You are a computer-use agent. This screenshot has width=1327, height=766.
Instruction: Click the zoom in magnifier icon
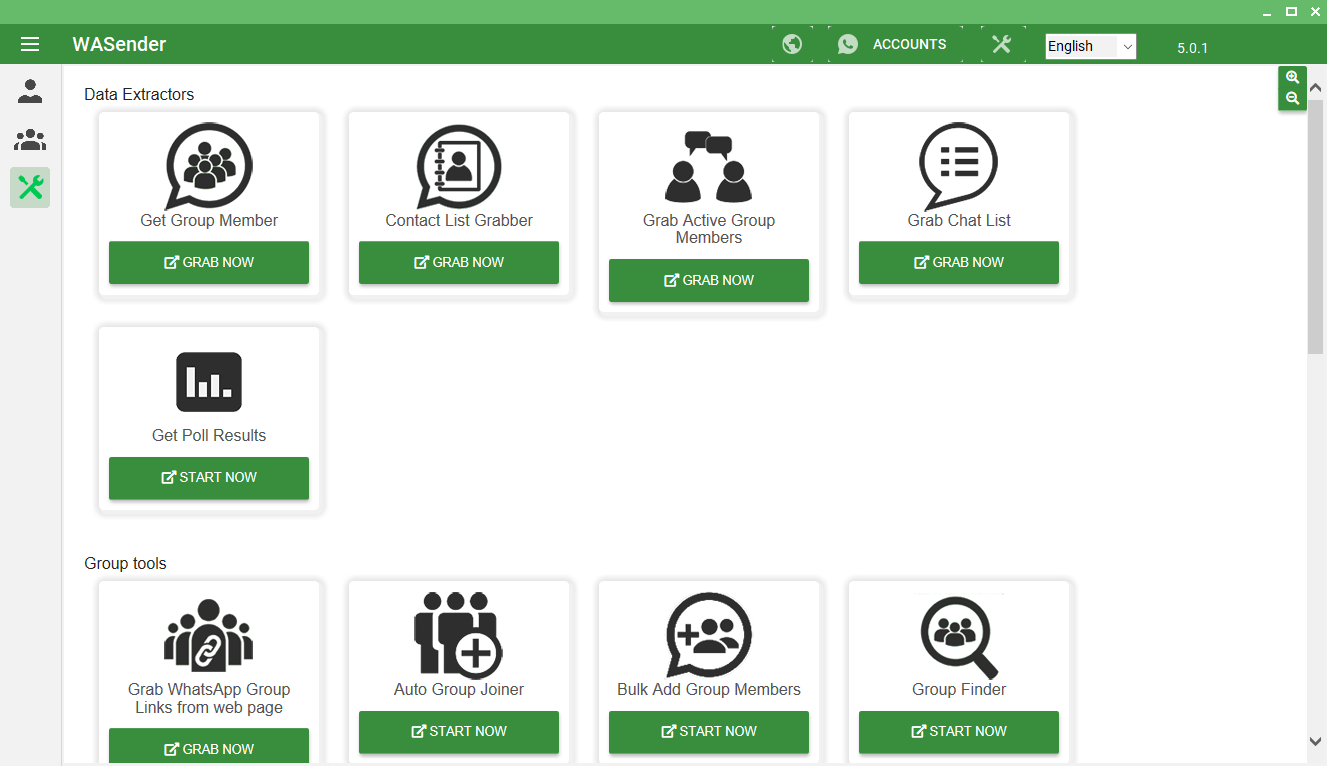(1292, 78)
